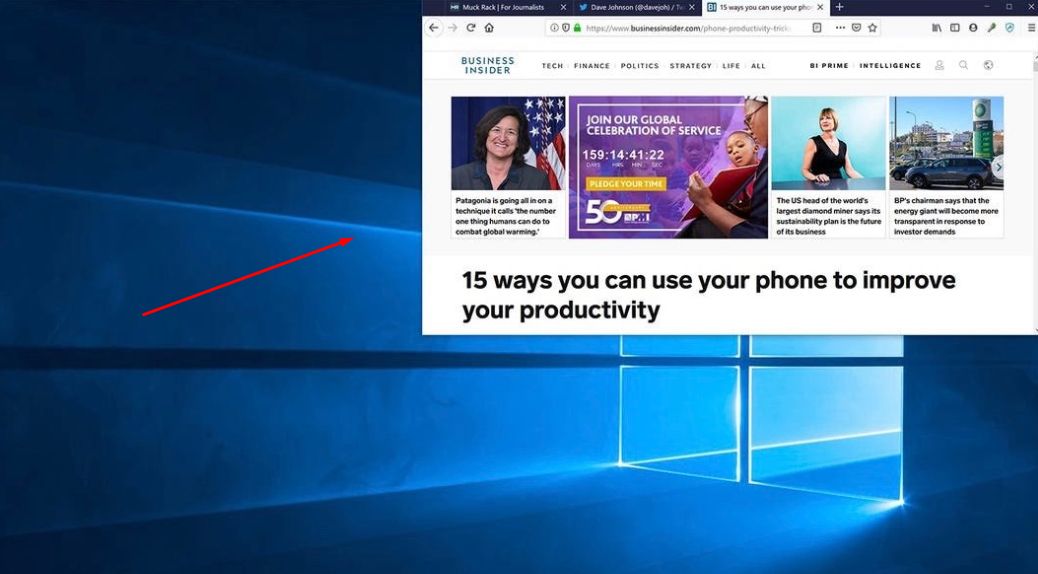This screenshot has height=574, width=1038.
Task: Open the Firefox Library icon
Action: point(937,28)
